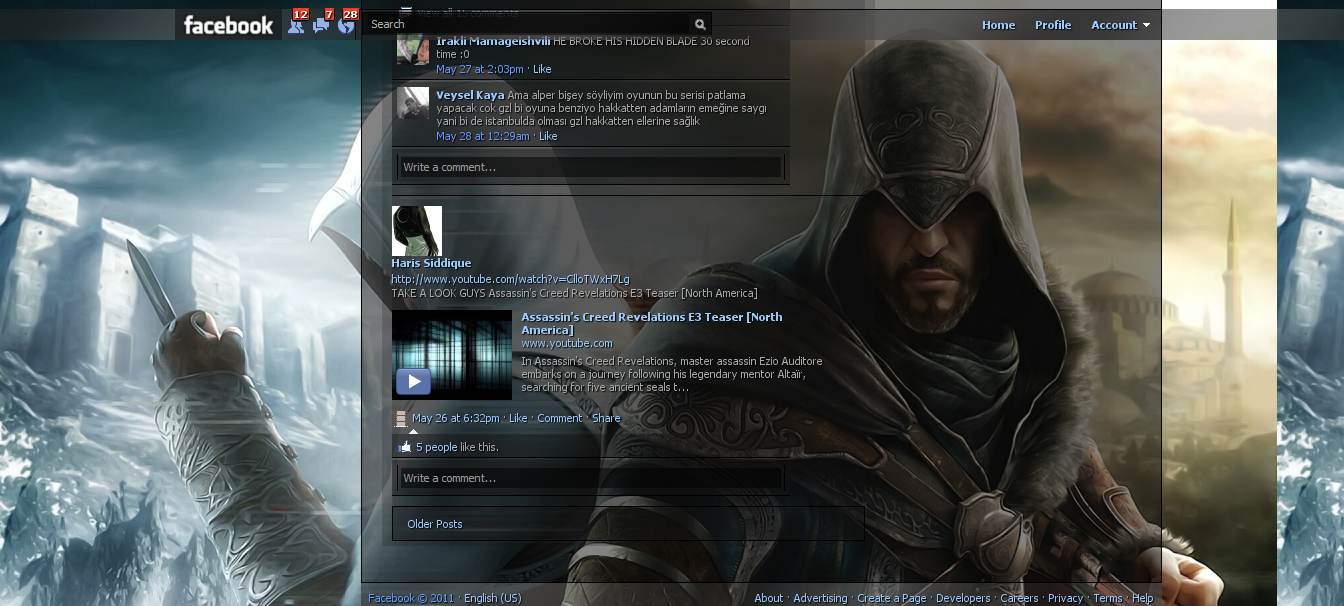Click the Write a comment field
The image size is (1344, 606).
click(590, 476)
